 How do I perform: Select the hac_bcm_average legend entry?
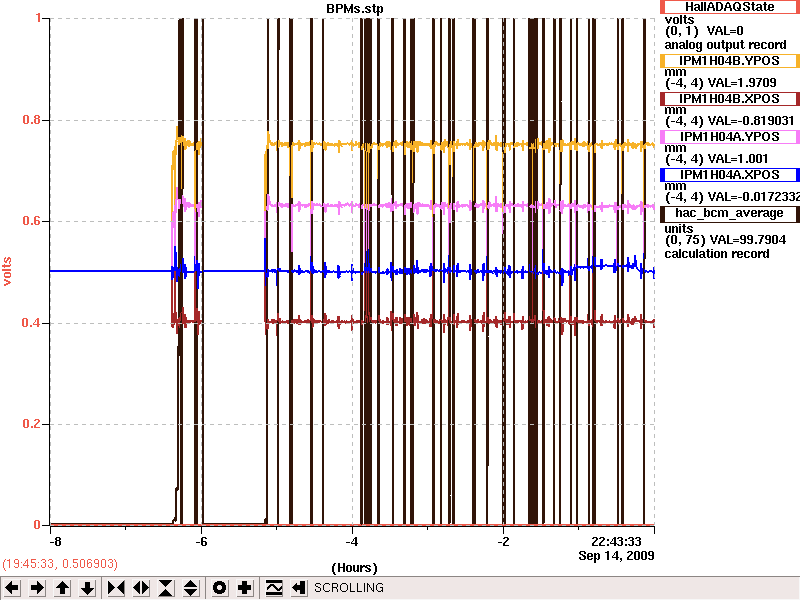(730, 213)
